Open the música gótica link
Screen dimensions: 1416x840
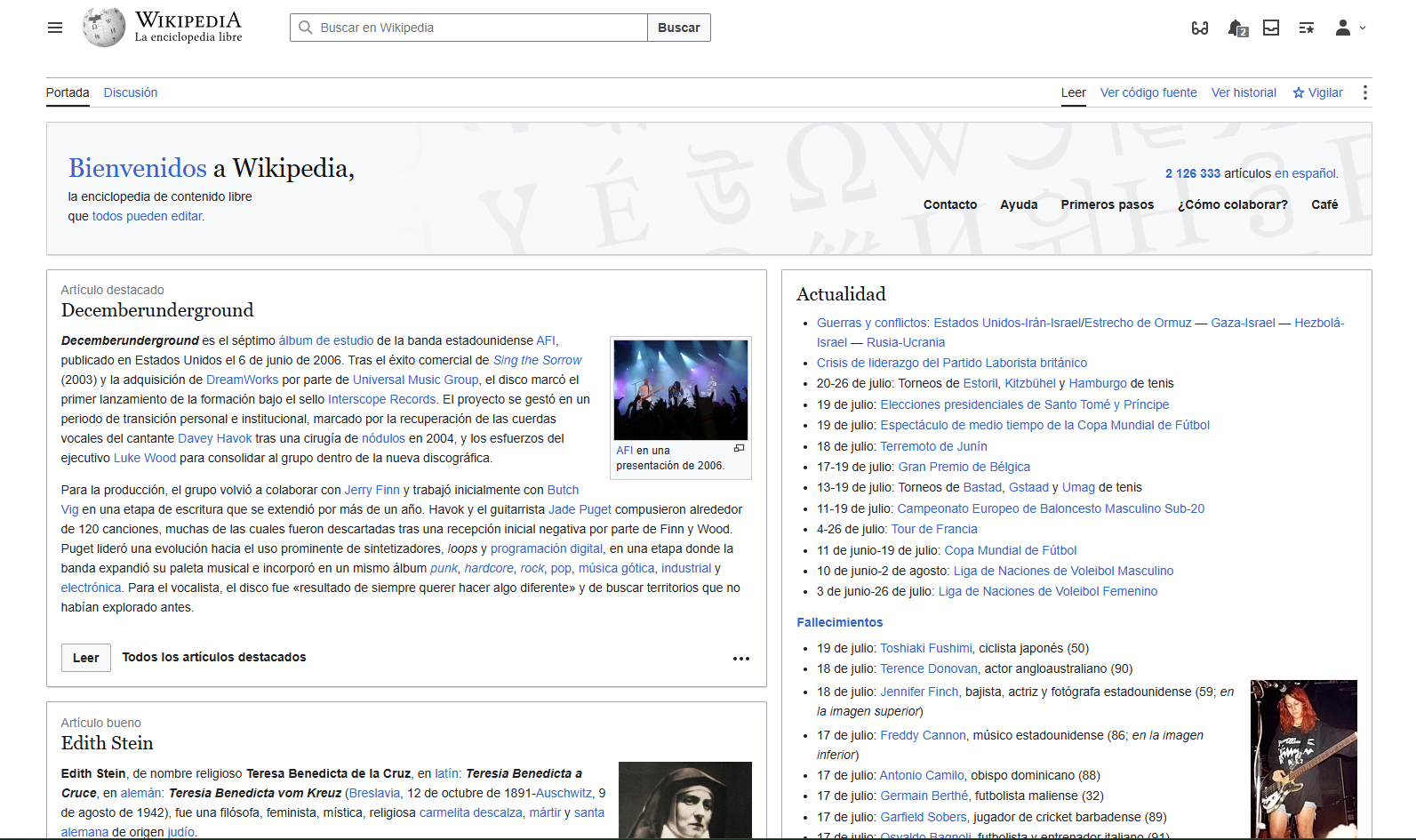coord(616,568)
